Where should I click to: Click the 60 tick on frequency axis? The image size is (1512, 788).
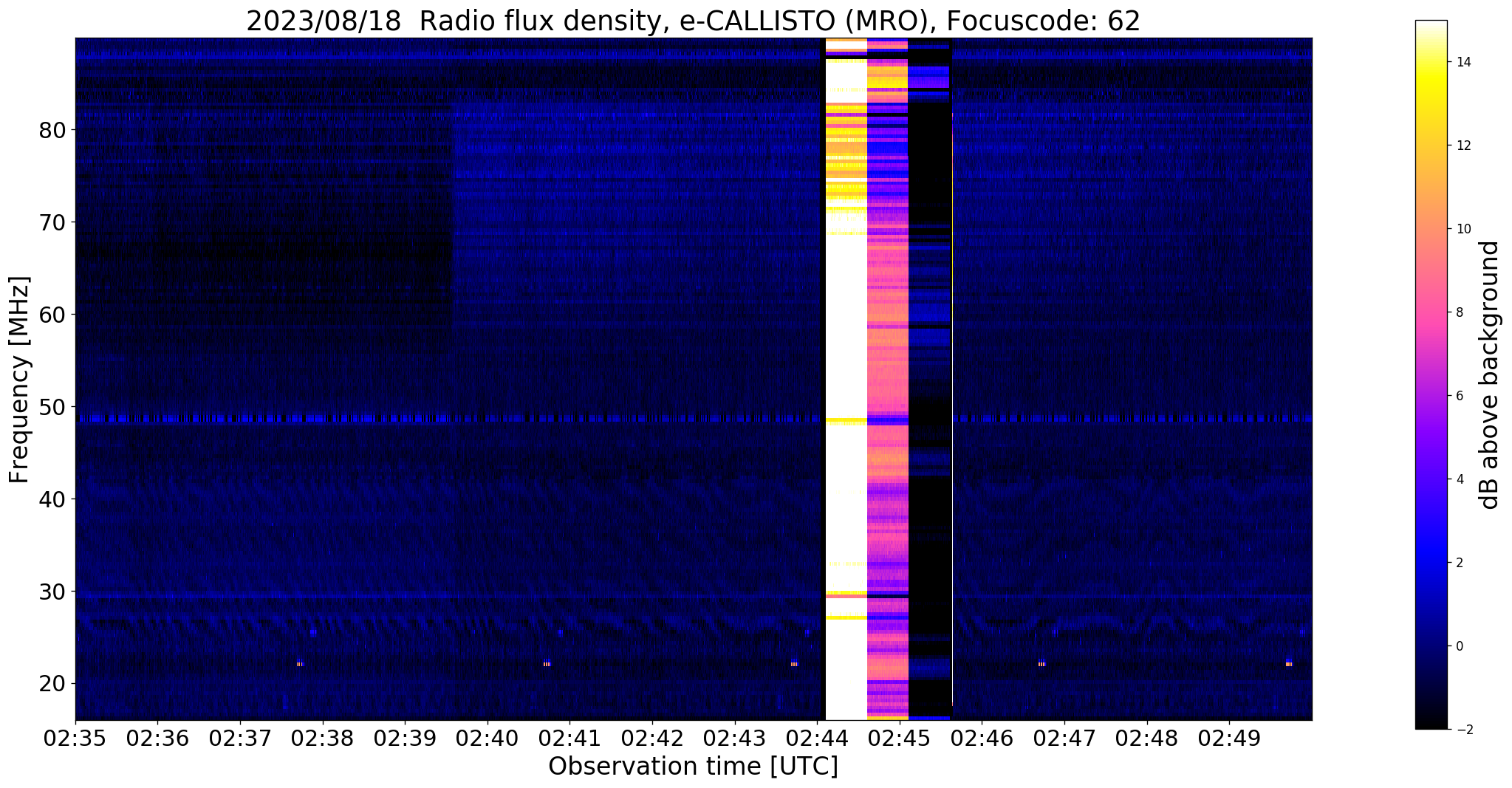pos(52,315)
